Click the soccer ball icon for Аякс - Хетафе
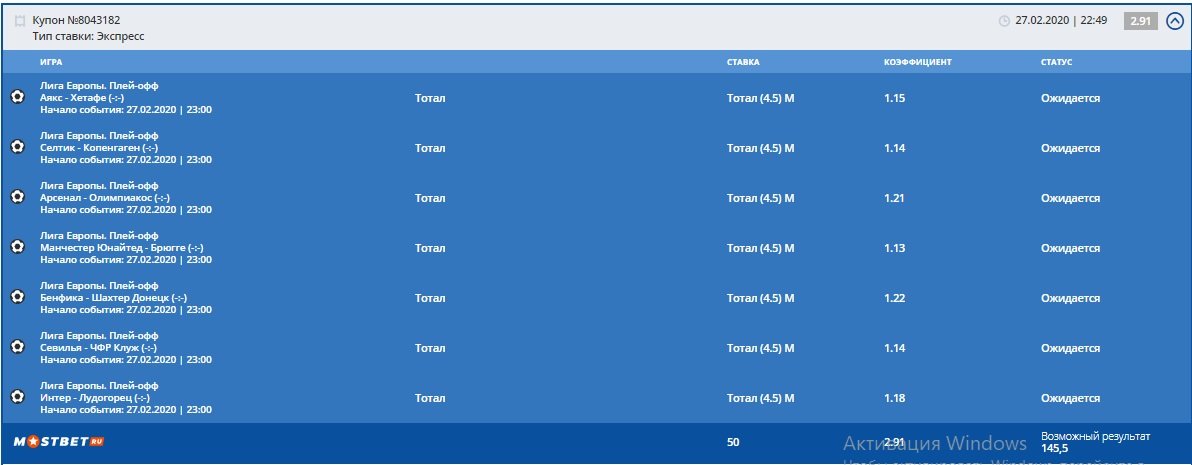This screenshot has width=1192, height=465. (x=17, y=97)
